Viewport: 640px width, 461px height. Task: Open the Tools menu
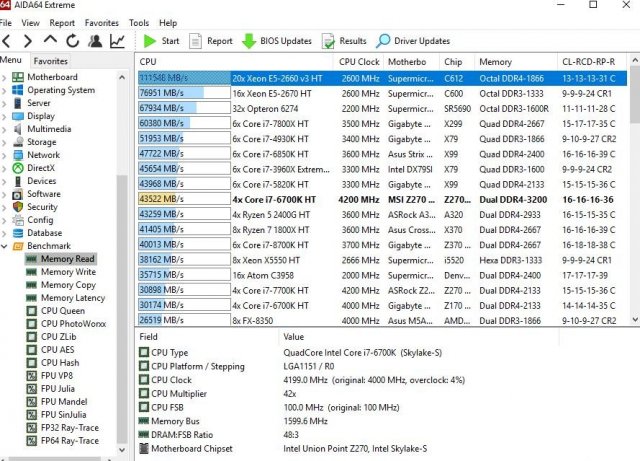(x=139, y=22)
